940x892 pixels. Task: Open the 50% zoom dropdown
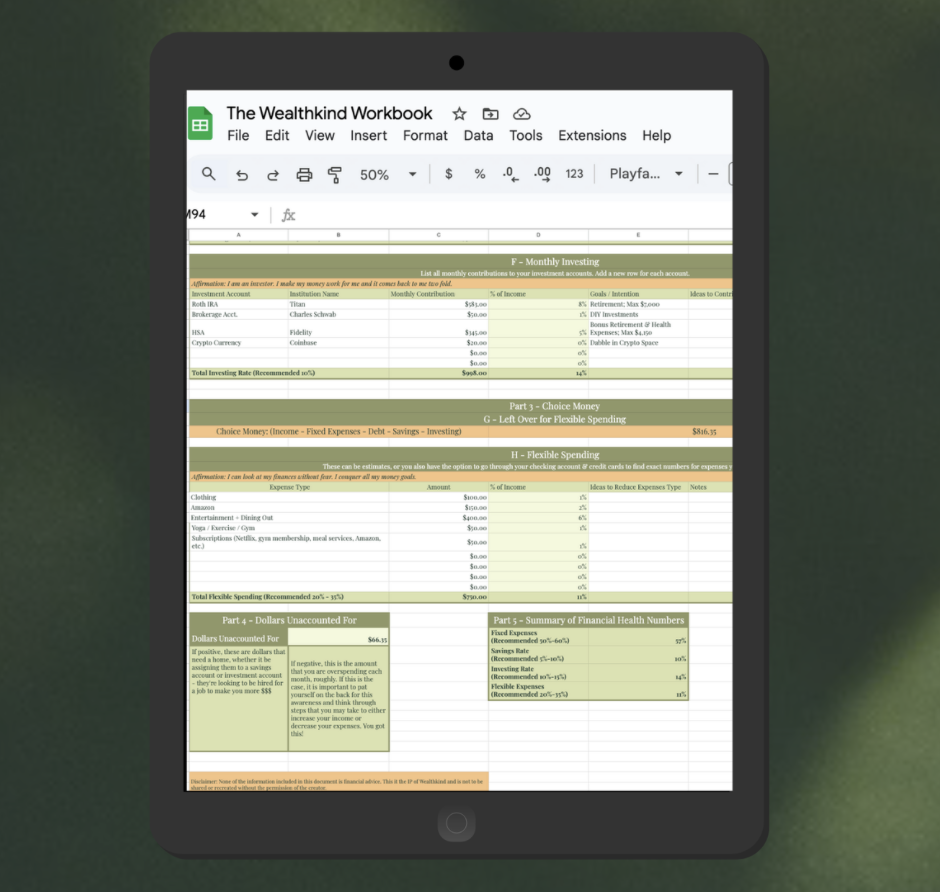point(388,174)
